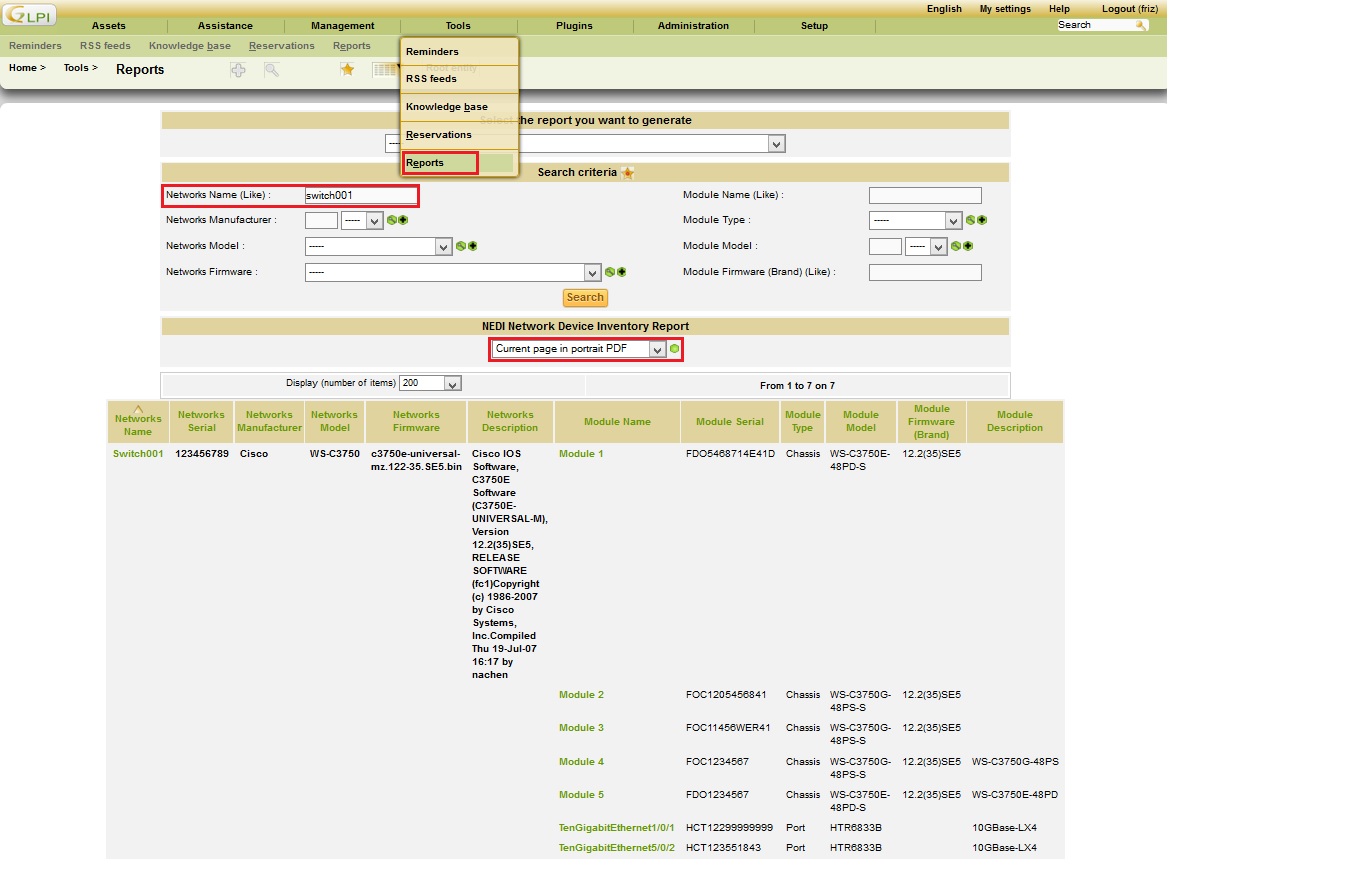
Task: Click Knowledge base in the submenu bar
Action: pyautogui.click(x=190, y=46)
